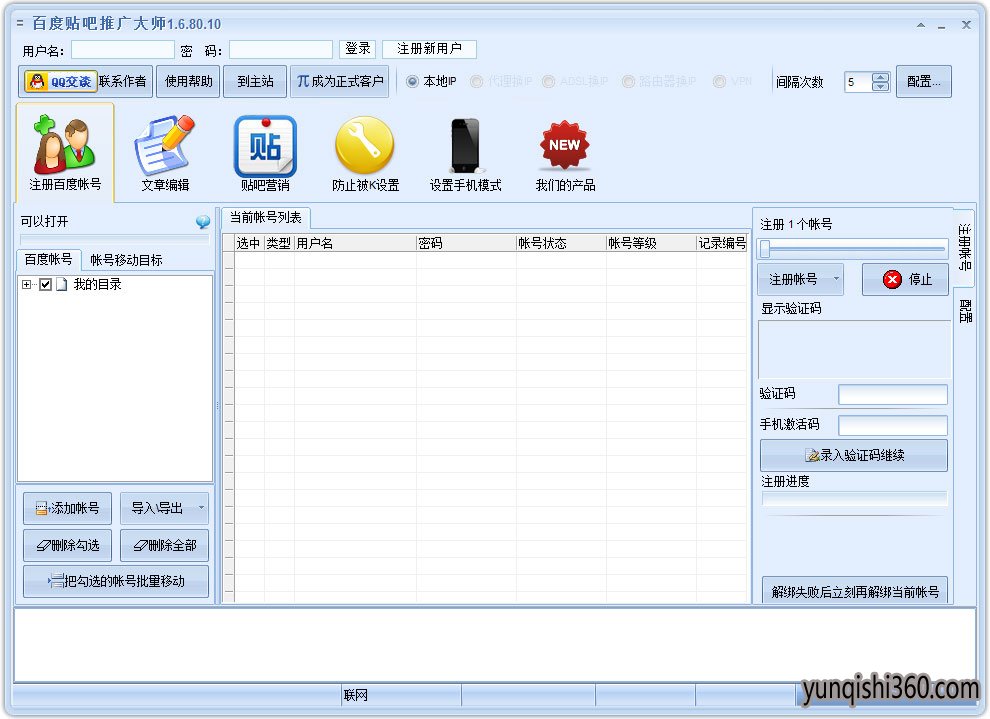
Task: Open the 注册百度帐号 section icon
Action: point(64,153)
